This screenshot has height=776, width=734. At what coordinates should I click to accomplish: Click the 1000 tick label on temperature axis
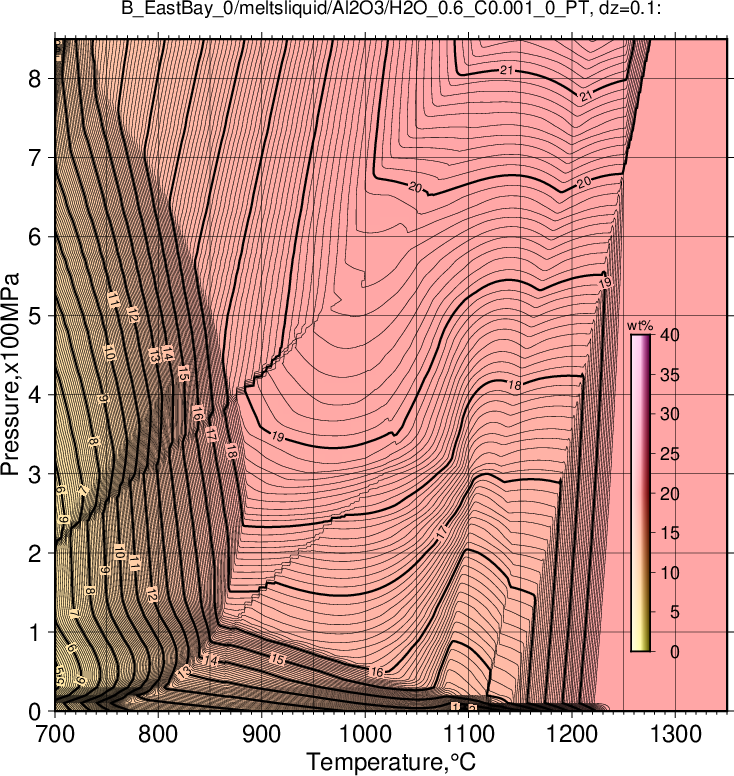click(x=365, y=734)
